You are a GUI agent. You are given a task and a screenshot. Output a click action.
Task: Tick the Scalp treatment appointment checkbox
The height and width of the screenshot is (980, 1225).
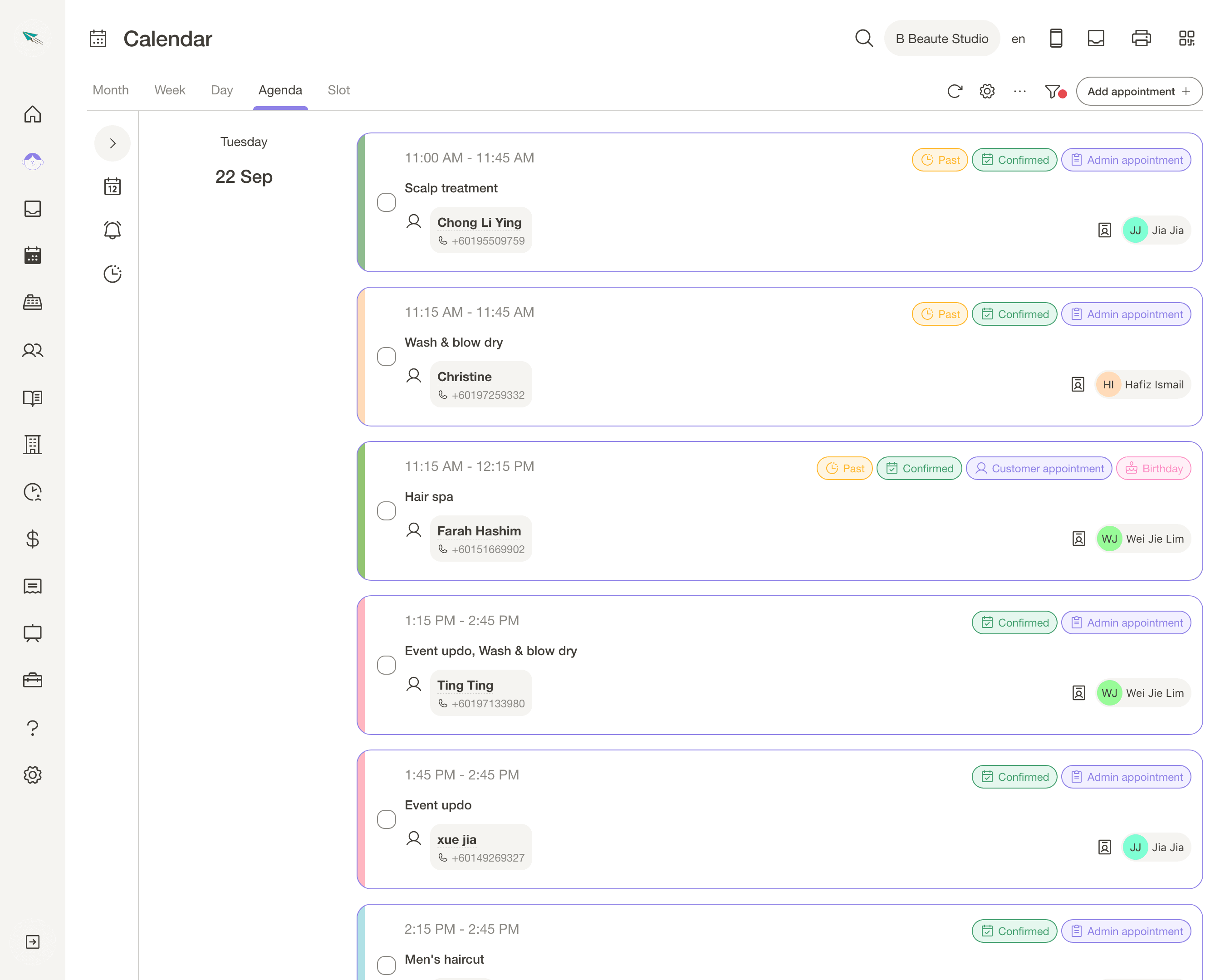[387, 202]
